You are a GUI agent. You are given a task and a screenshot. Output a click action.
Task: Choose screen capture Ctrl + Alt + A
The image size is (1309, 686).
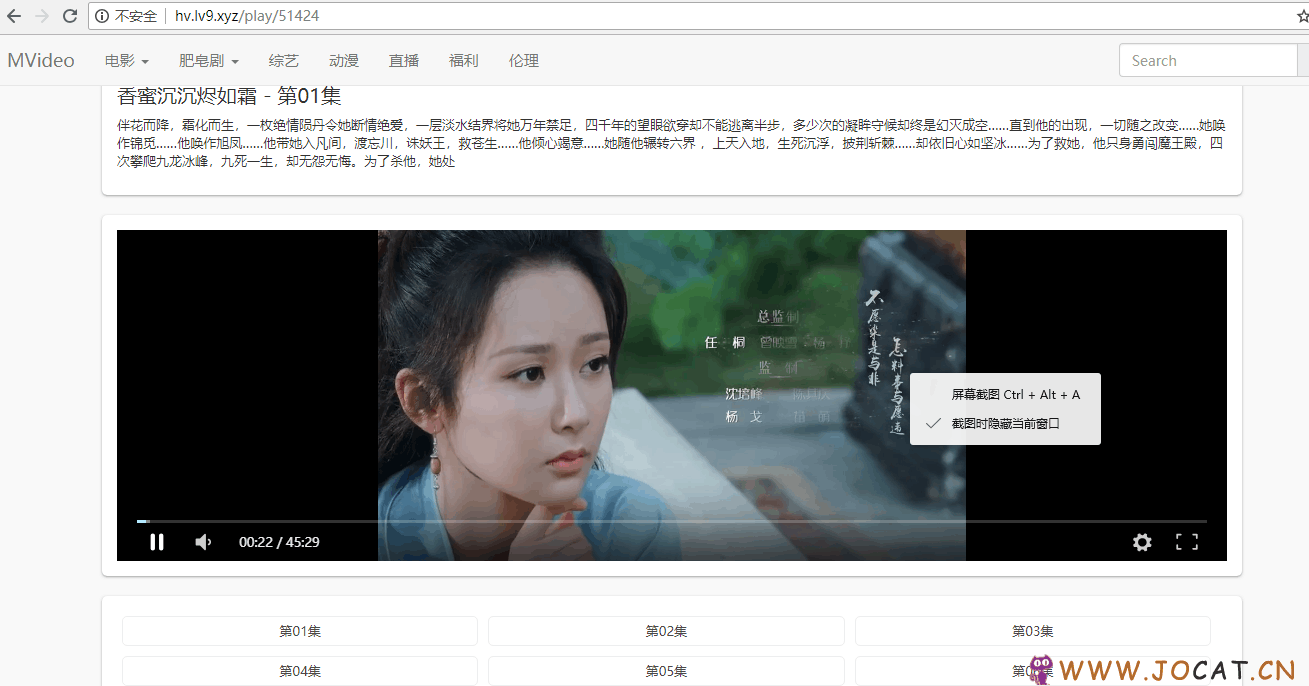tap(1005, 394)
